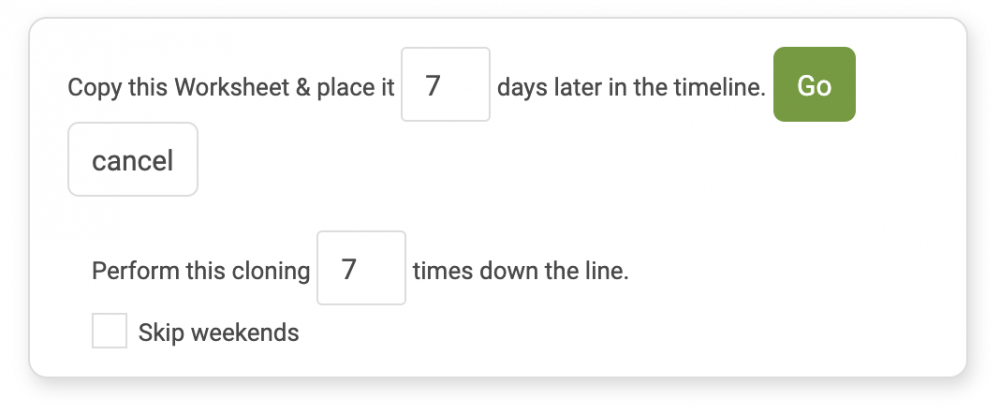Select the cloning times input box
The image size is (1000, 414).
click(x=361, y=268)
